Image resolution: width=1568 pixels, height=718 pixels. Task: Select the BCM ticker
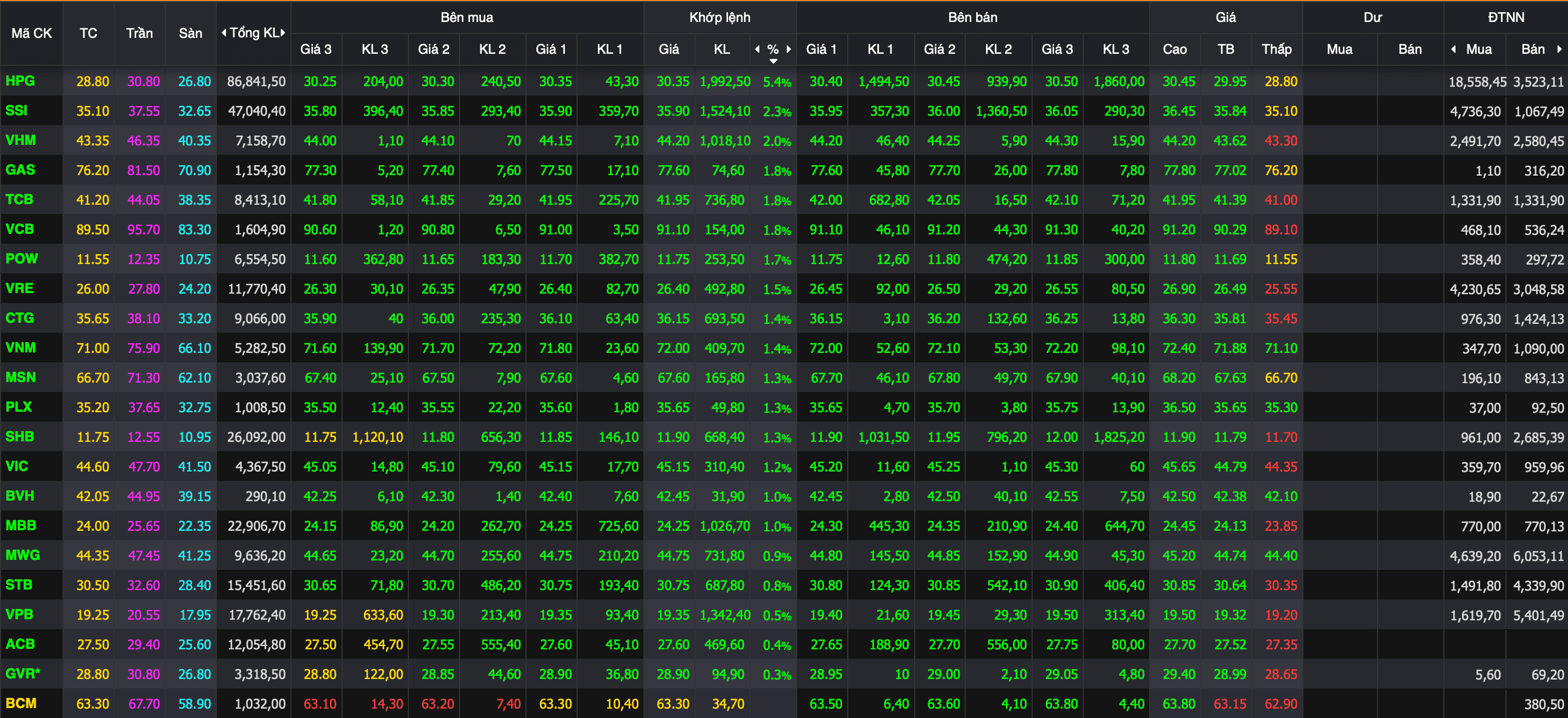(21, 703)
